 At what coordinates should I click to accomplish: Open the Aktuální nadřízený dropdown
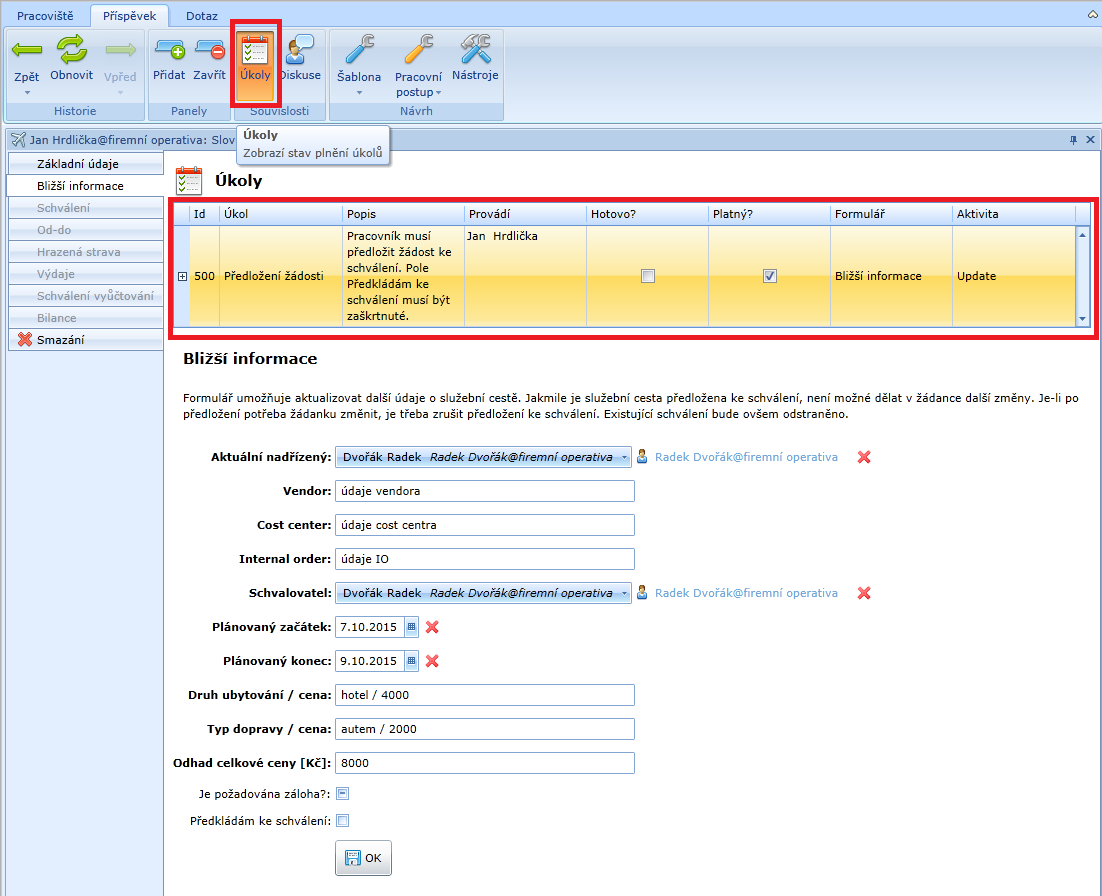tap(625, 457)
